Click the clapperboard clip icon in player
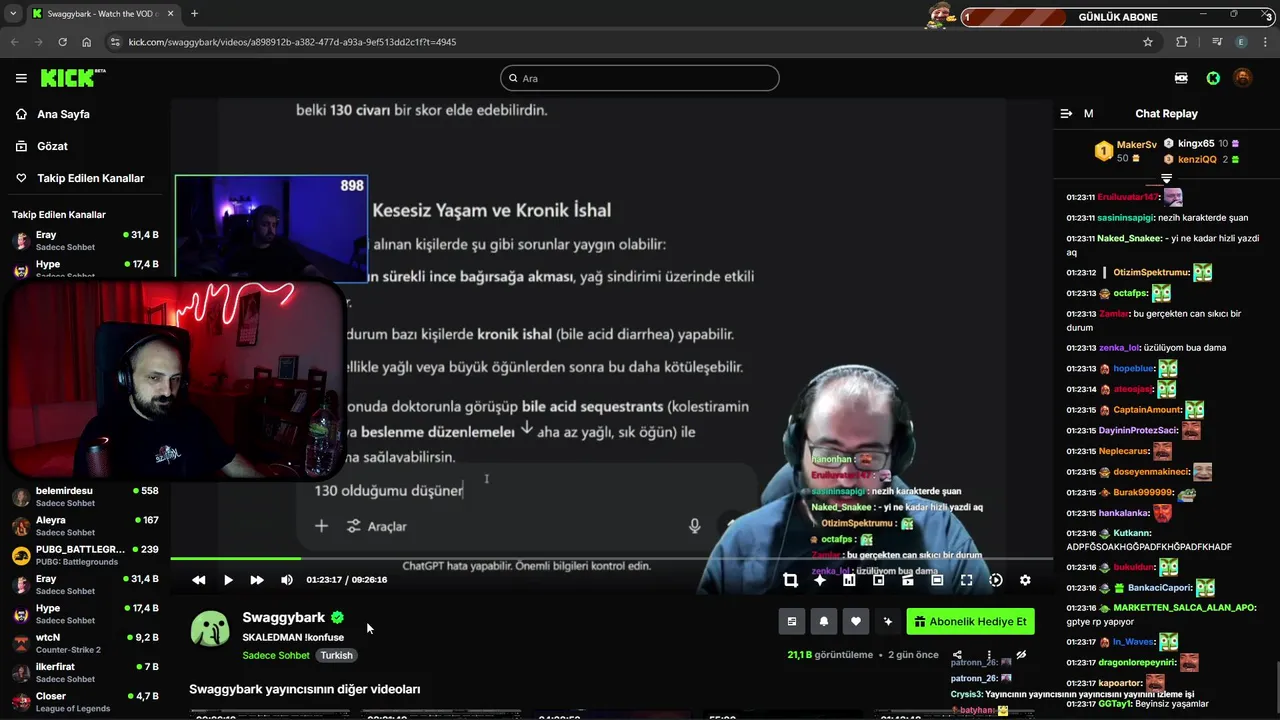Screen dimensions: 1280x720 pos(908,580)
